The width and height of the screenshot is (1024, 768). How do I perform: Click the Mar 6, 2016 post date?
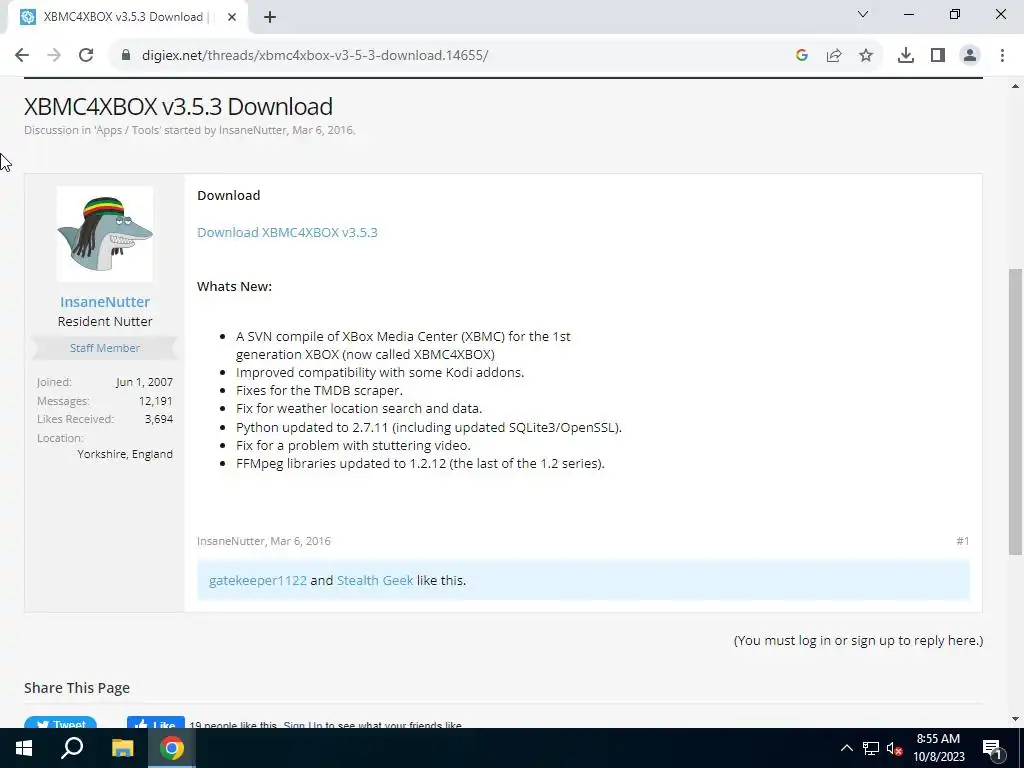(x=300, y=541)
